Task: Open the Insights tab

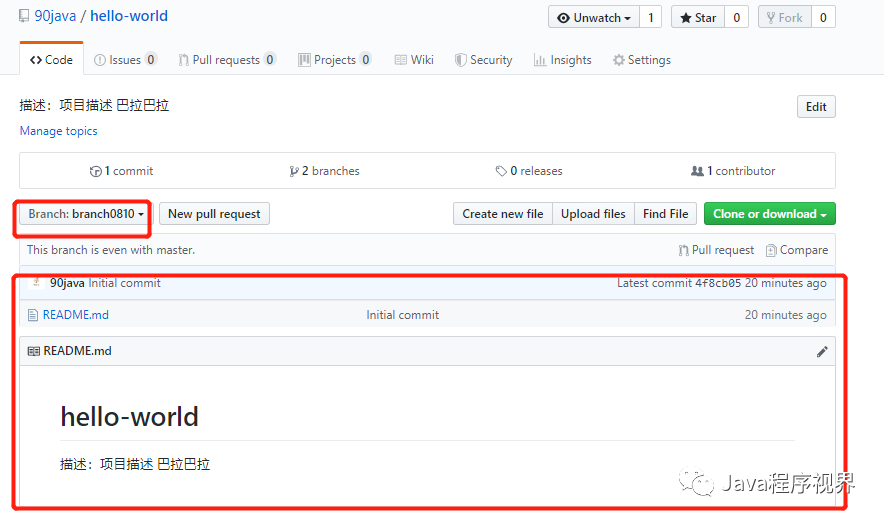Action: pyautogui.click(x=563, y=60)
